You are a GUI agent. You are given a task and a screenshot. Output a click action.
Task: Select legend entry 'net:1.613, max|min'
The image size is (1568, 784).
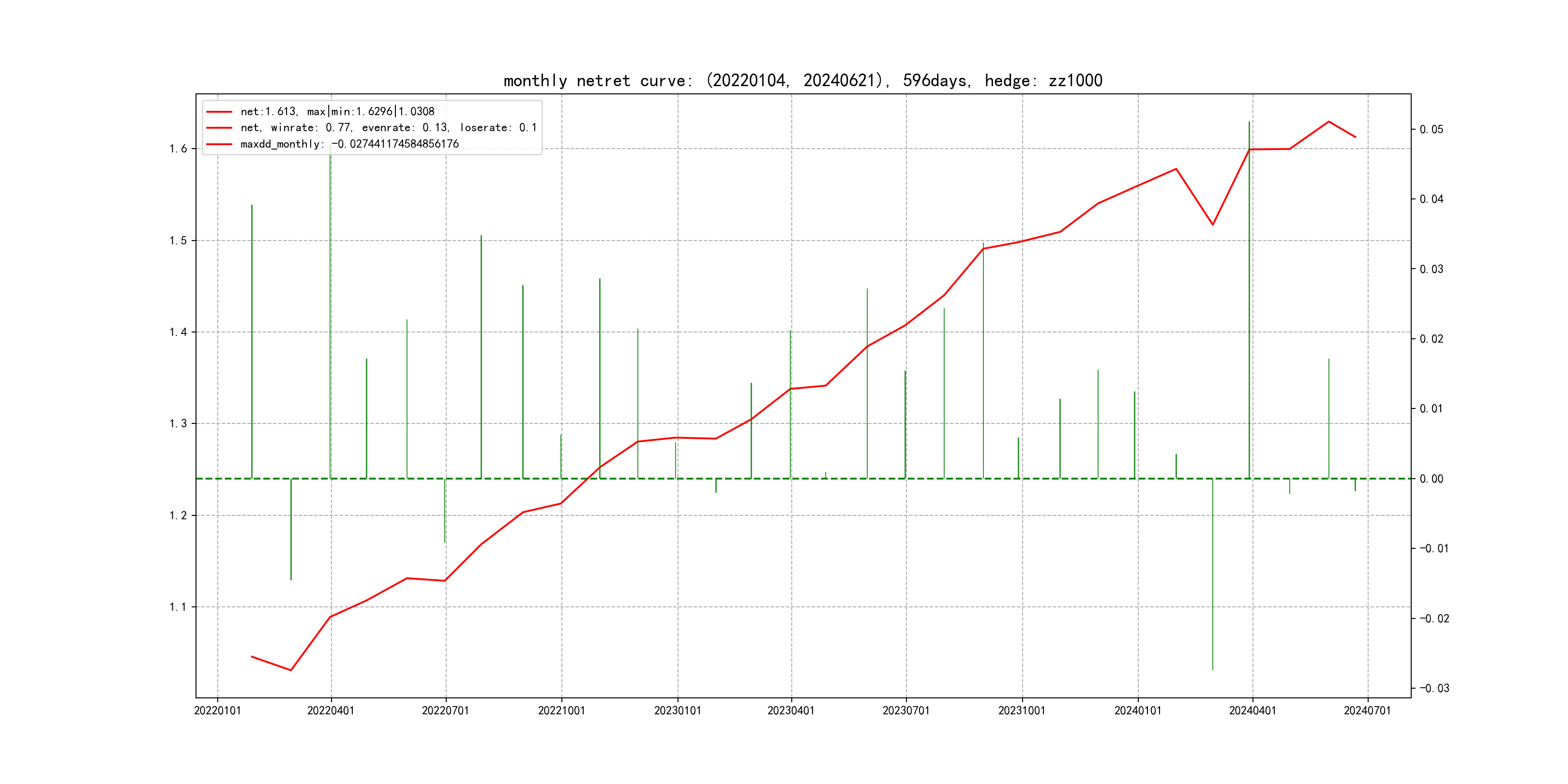coord(337,111)
